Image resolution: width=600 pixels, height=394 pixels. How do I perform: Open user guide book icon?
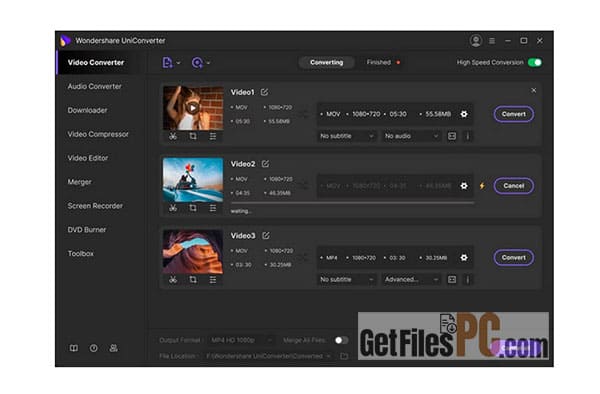(x=73, y=348)
